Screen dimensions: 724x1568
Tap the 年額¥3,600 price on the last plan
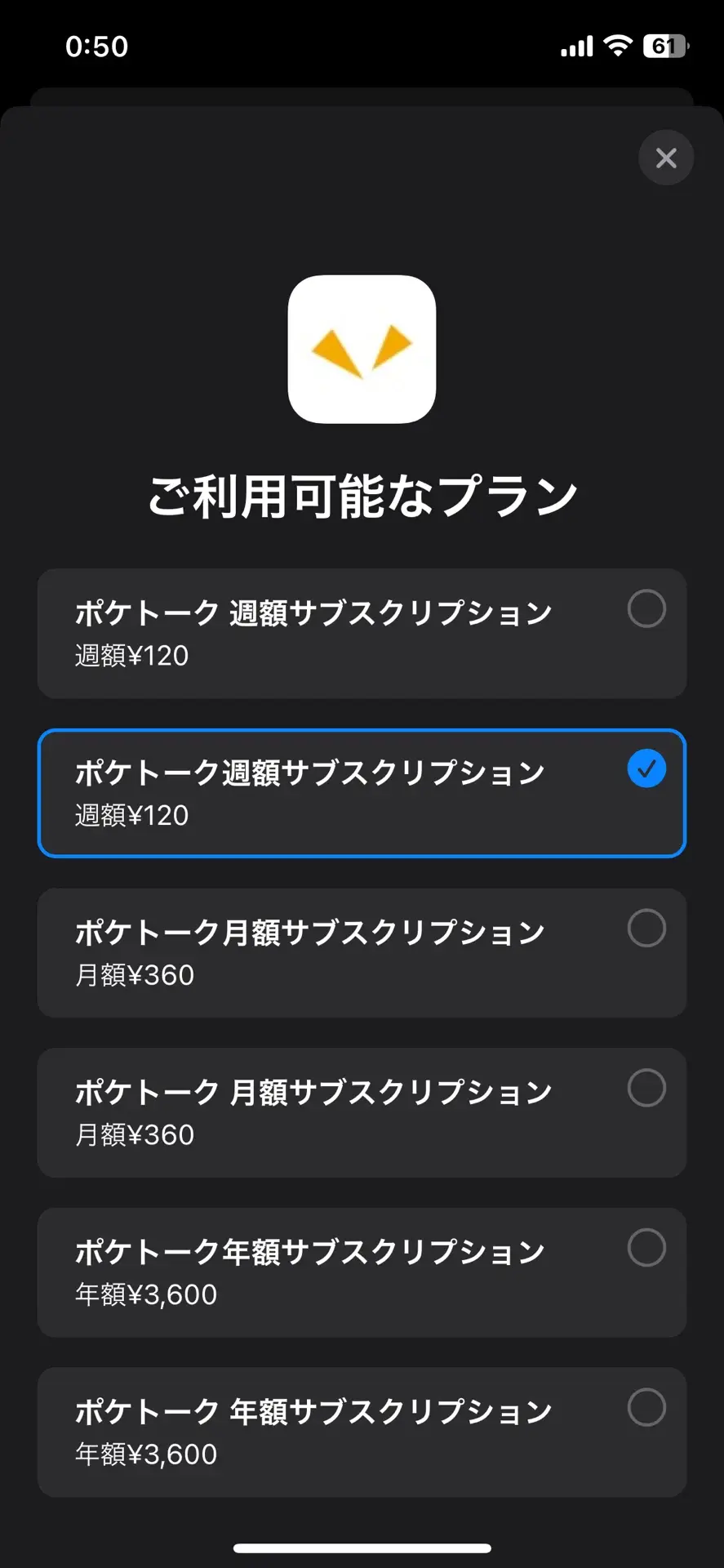(146, 1454)
